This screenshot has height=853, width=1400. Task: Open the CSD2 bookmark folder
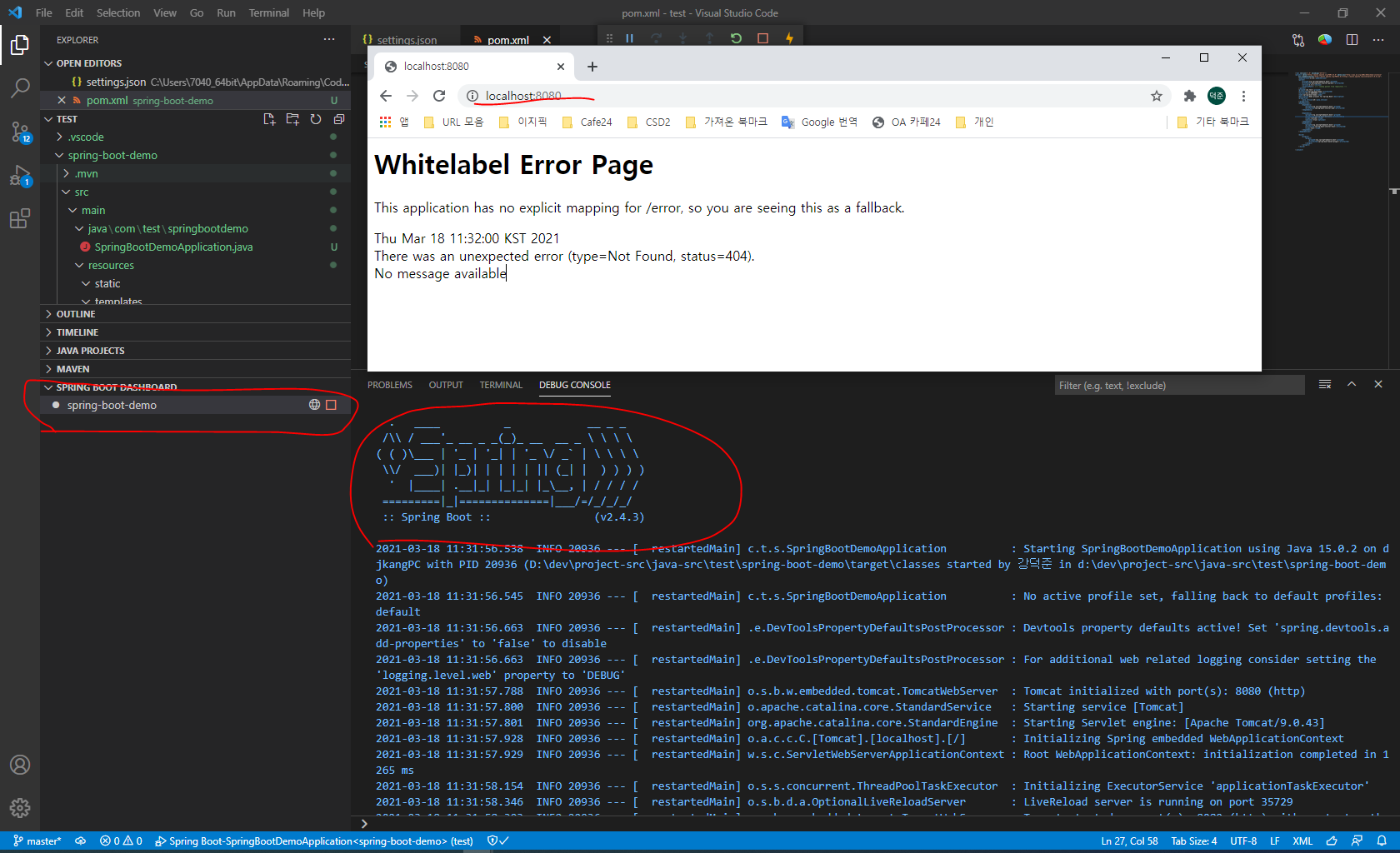pos(649,122)
